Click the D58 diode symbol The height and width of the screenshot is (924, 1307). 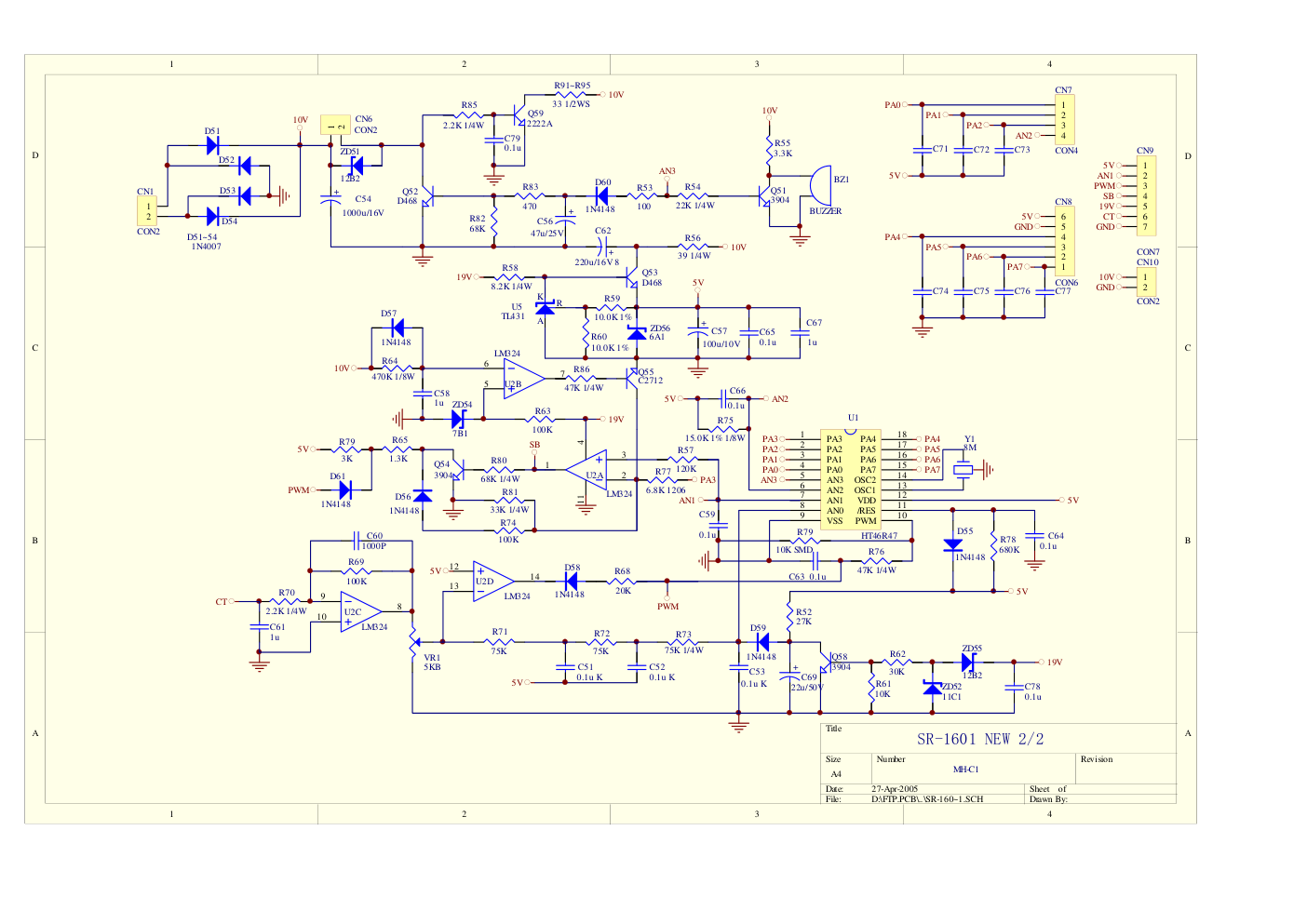[x=572, y=581]
